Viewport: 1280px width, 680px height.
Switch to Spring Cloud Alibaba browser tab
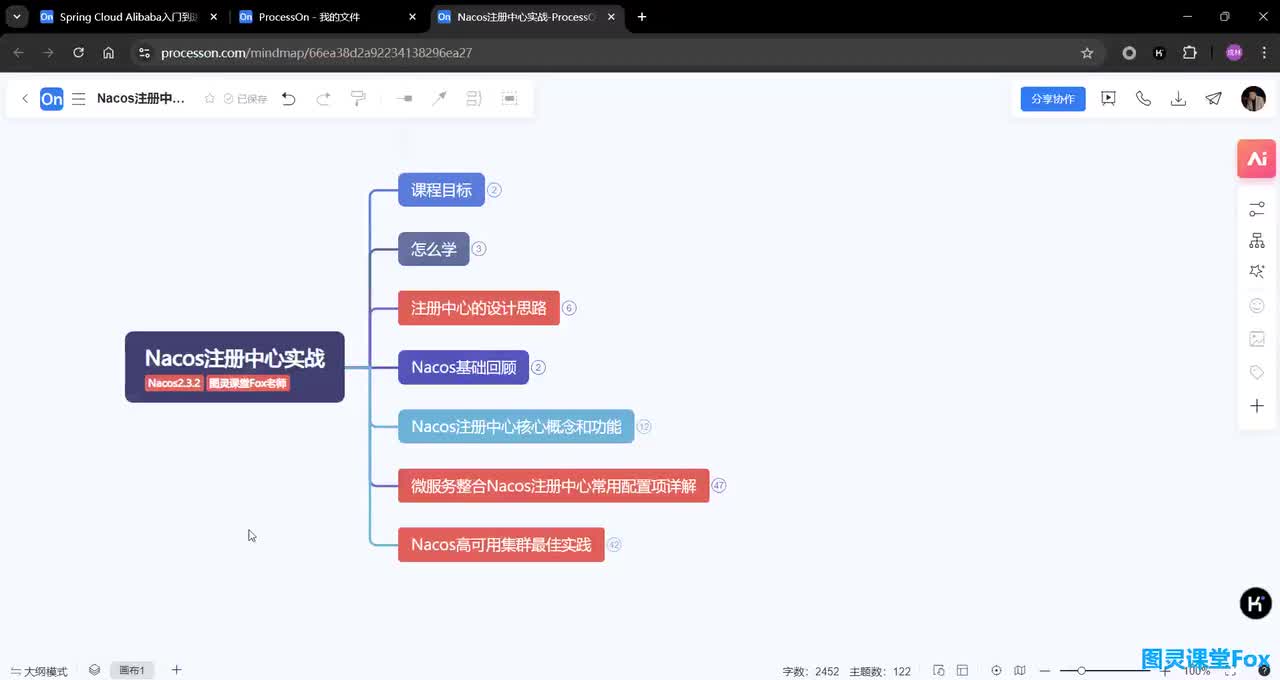[128, 17]
